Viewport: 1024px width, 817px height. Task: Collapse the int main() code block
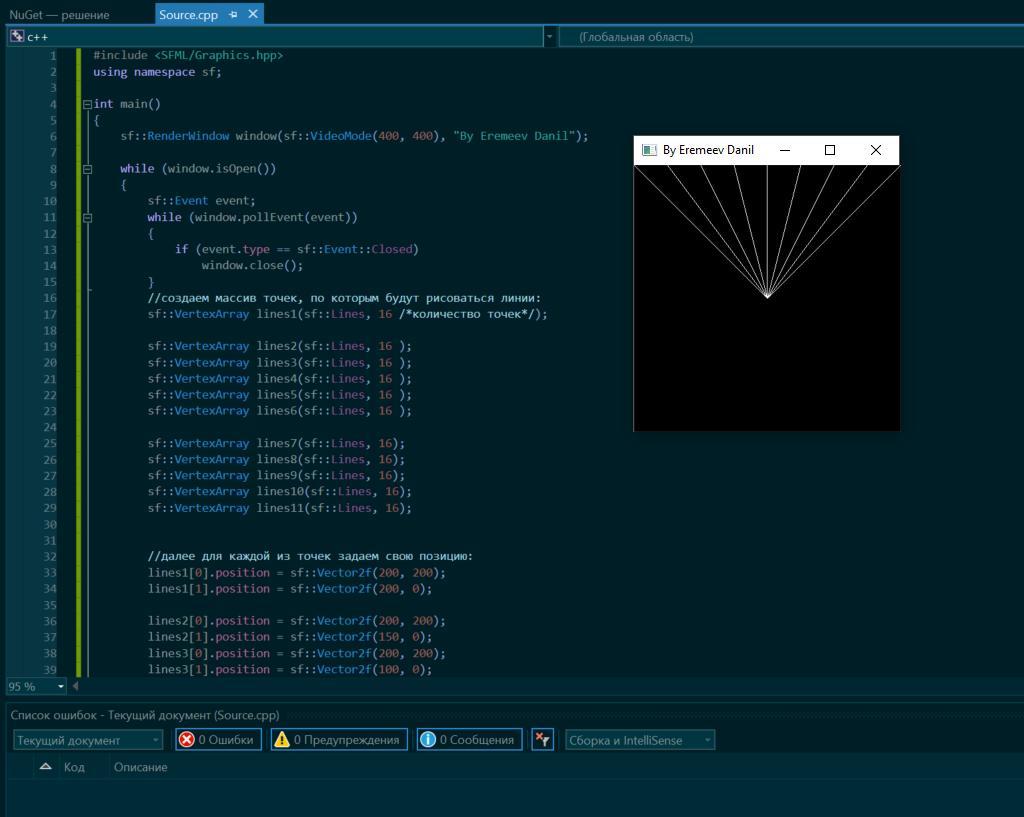pos(87,104)
